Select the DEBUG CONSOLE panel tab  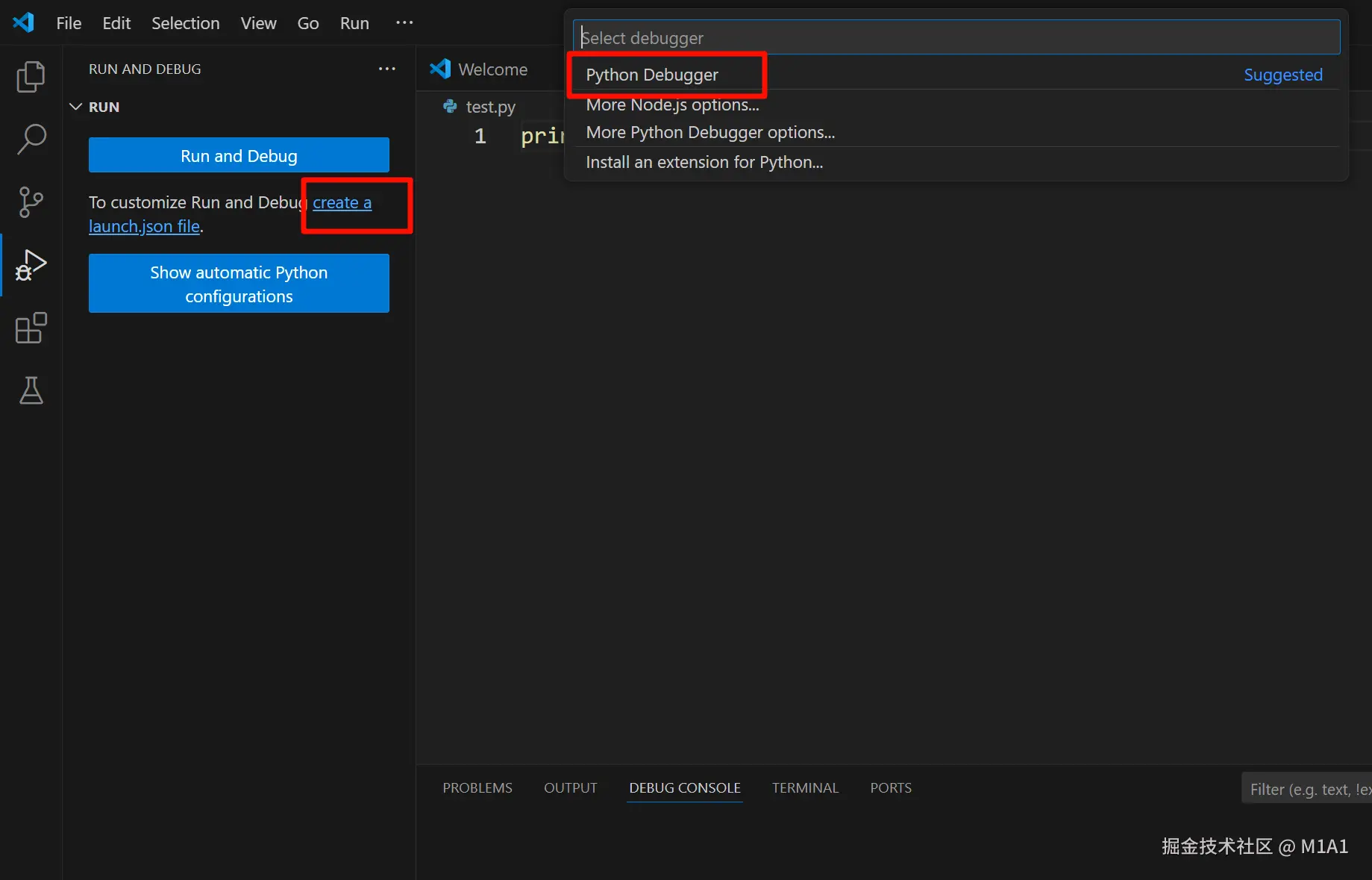685,788
